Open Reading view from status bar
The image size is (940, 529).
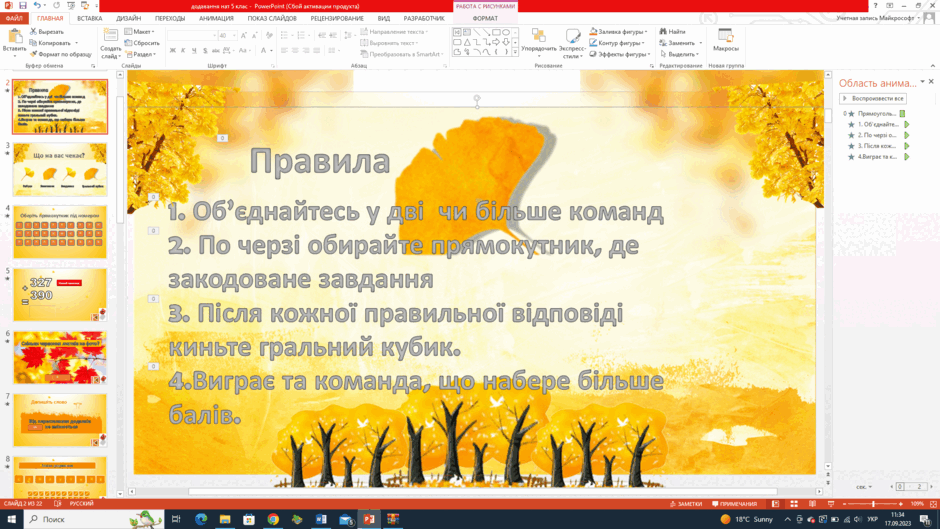point(812,504)
